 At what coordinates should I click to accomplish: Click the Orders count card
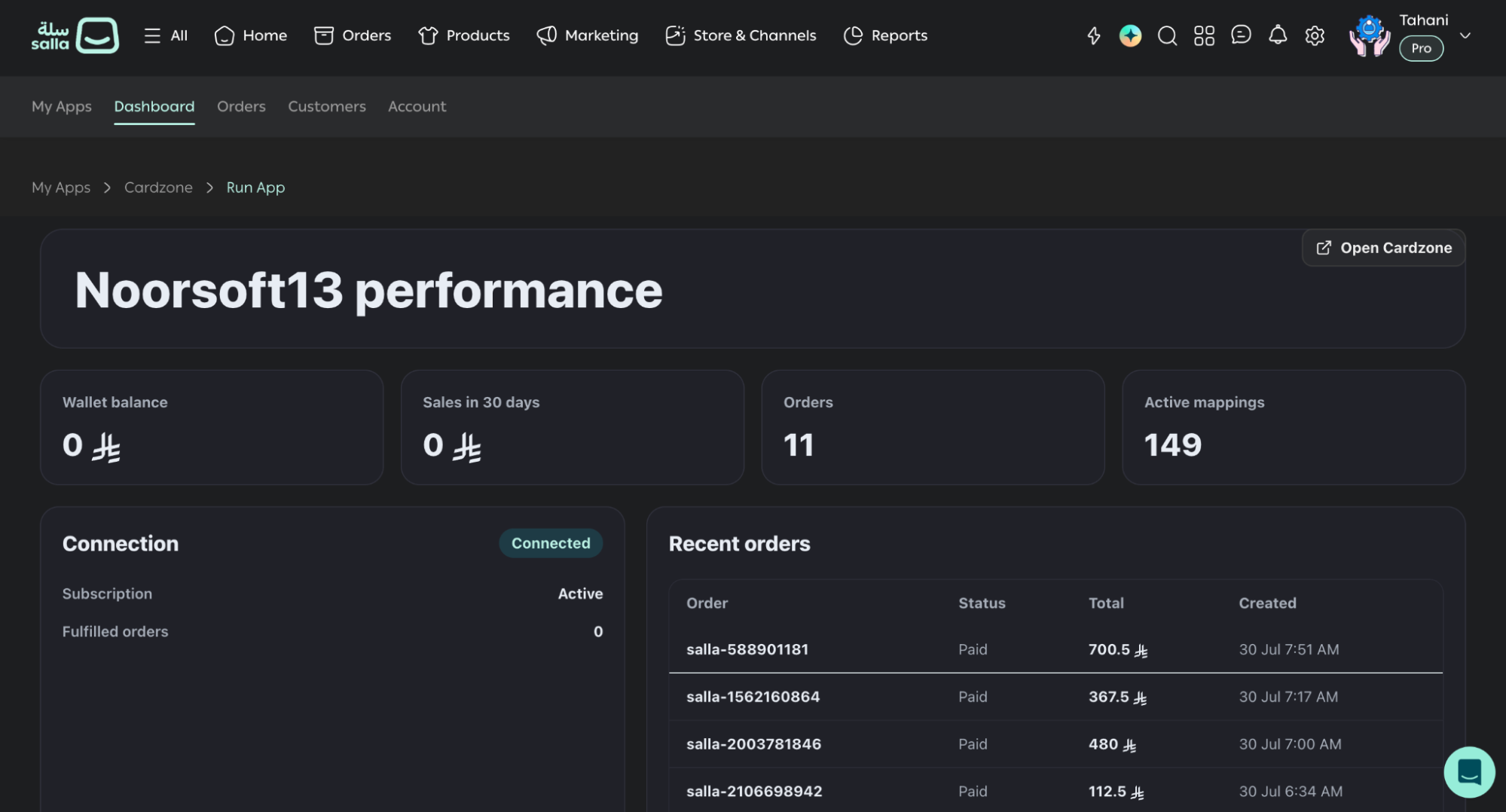(933, 427)
